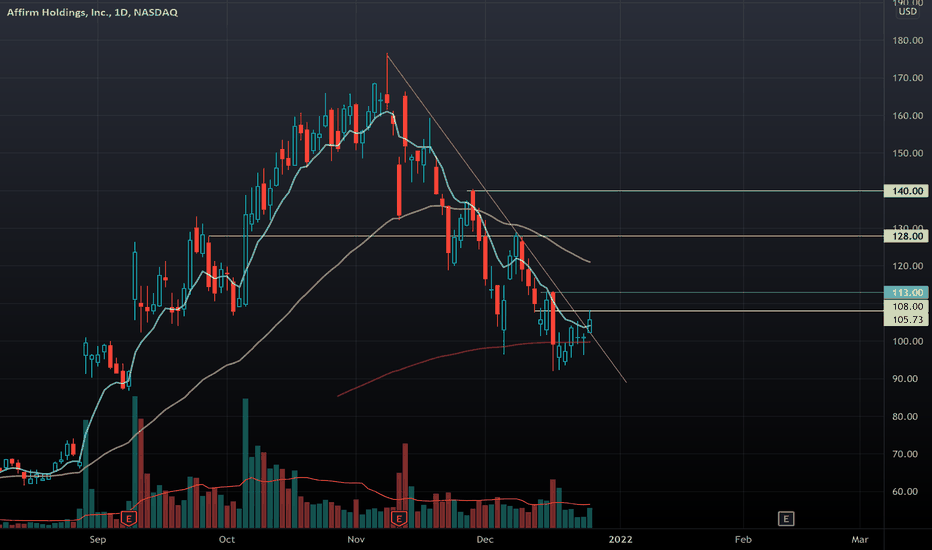This screenshot has width=932, height=550.
Task: Click the September earnings E marker
Action: point(128,518)
